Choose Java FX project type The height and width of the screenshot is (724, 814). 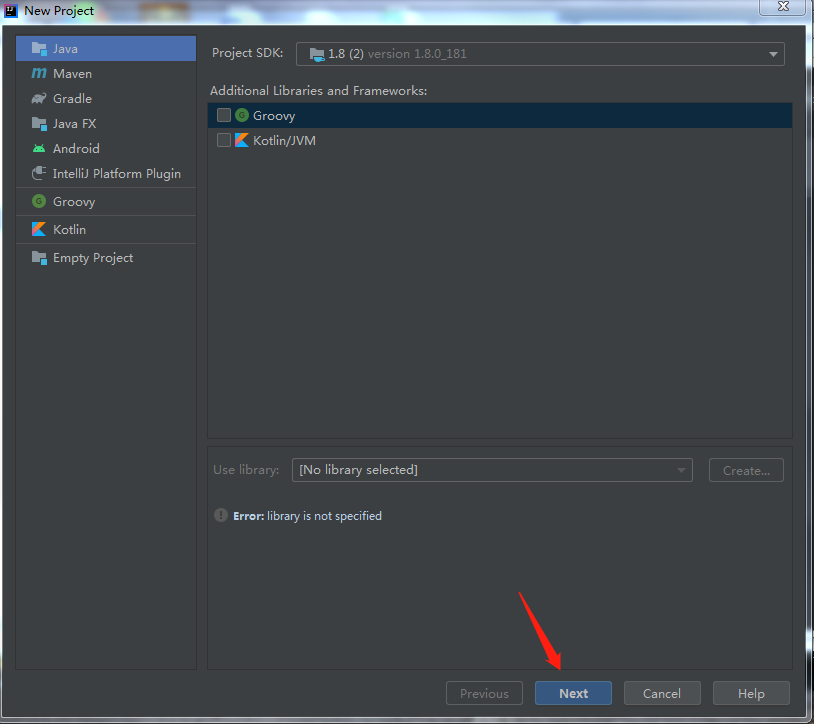[x=106, y=124]
